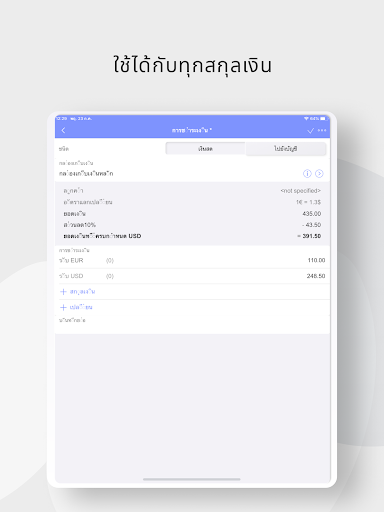Tap plus icon to add currency
Screen dimensions: 384x512
click(63, 292)
